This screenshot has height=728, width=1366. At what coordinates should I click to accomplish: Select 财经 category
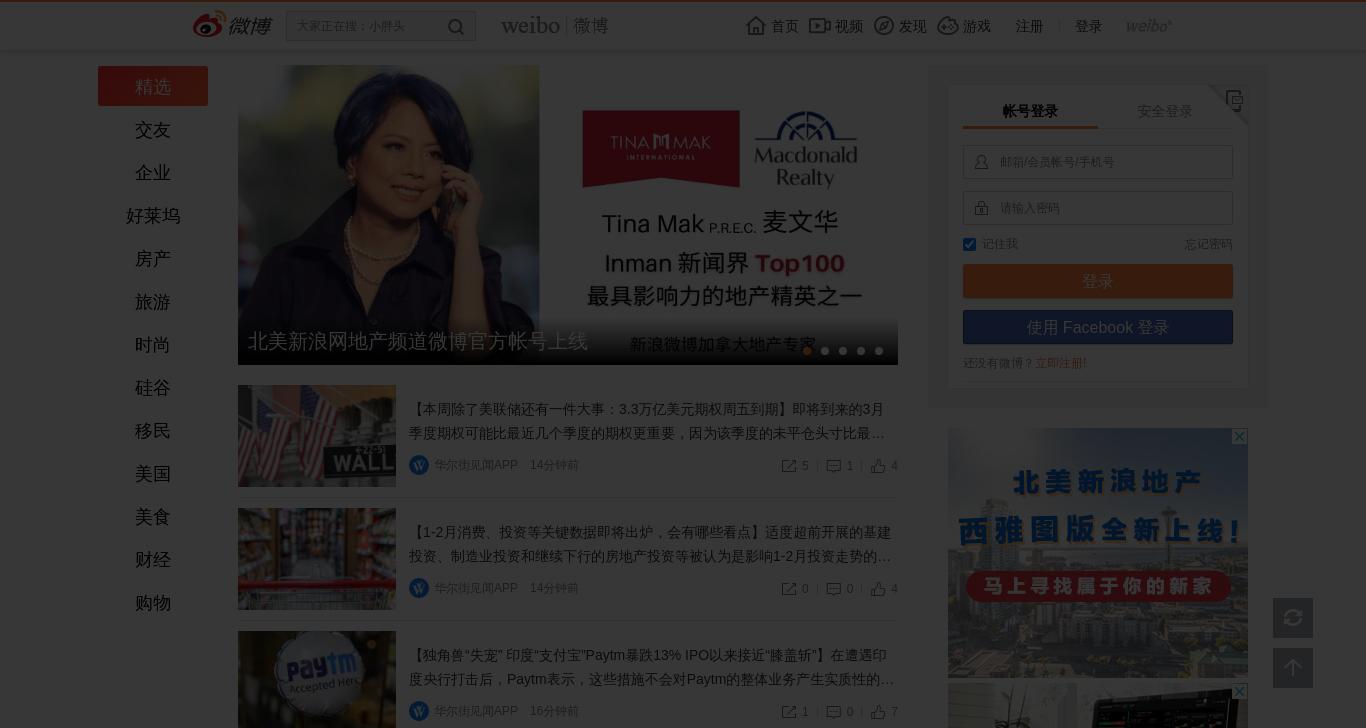(153, 560)
